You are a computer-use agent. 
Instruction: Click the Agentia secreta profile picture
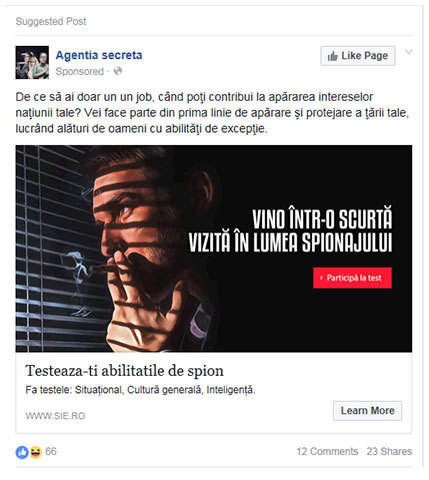coord(32,62)
